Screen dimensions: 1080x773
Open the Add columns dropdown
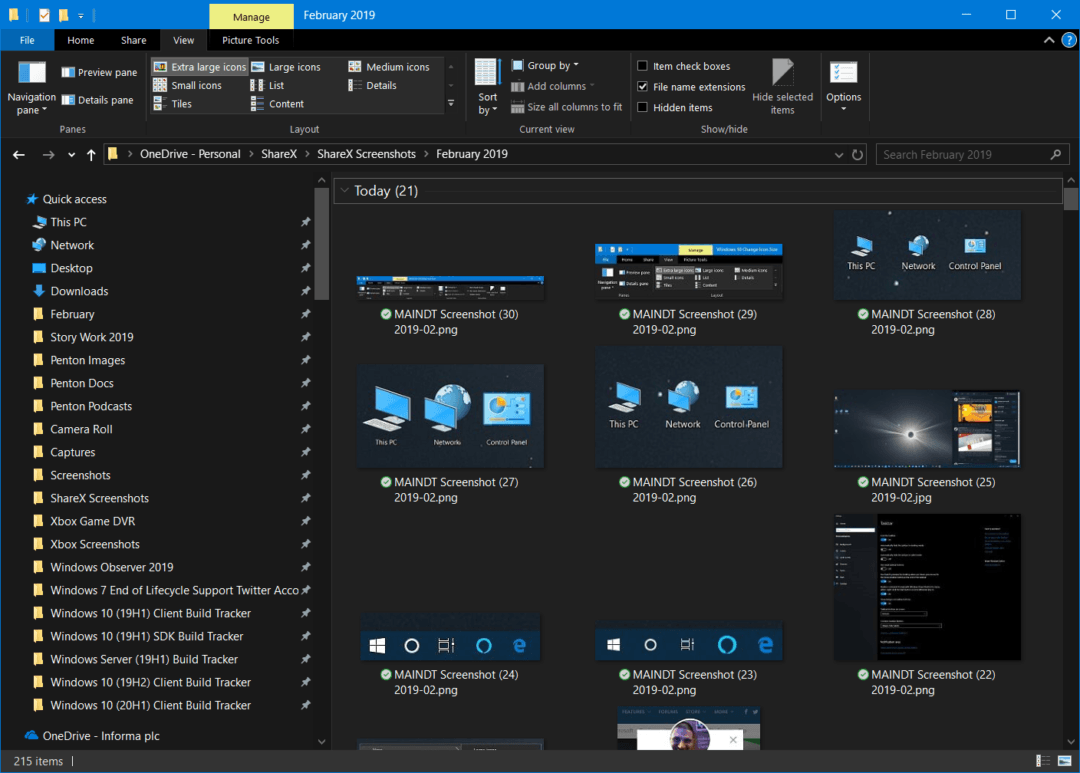(551, 86)
